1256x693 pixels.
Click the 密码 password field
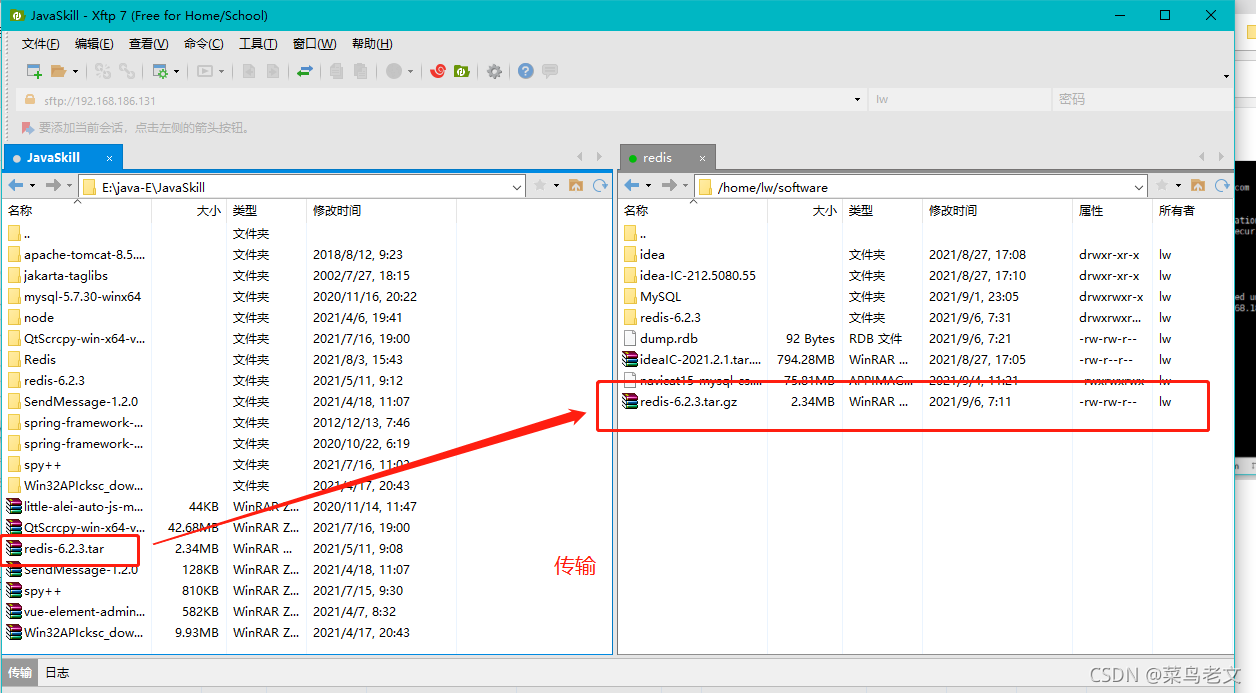coord(1141,100)
